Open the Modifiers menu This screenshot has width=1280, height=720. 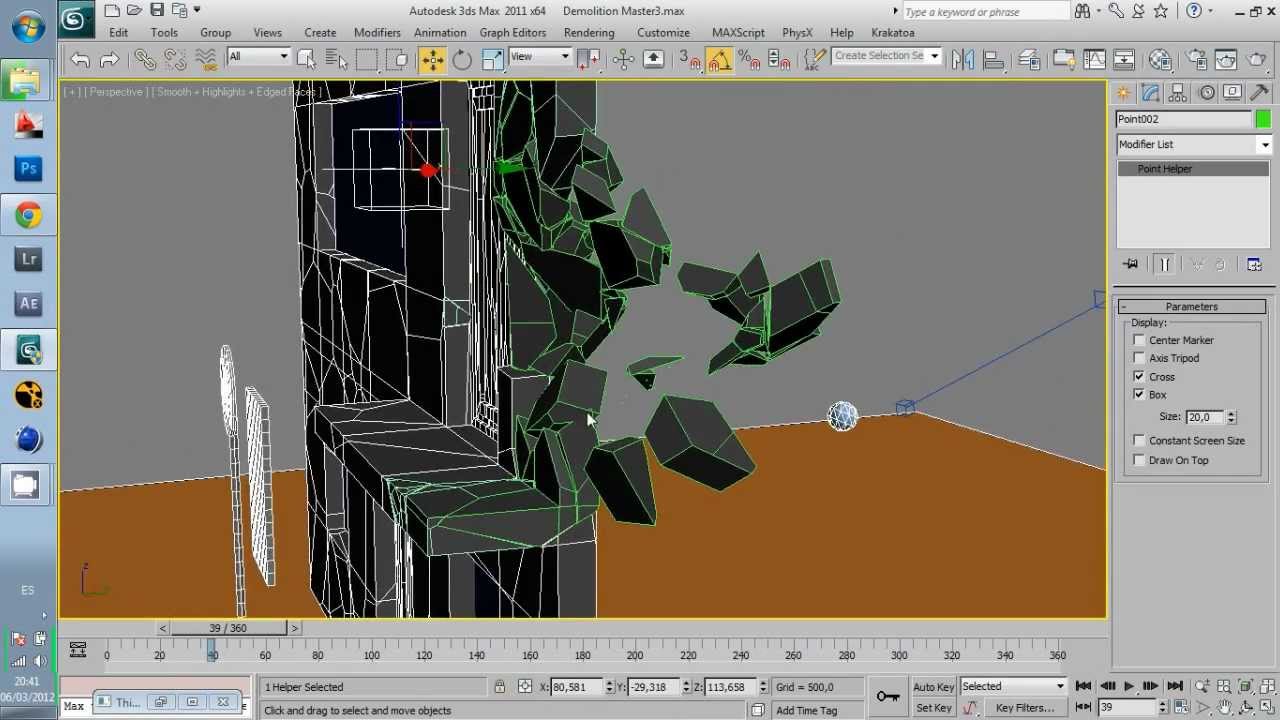377,32
